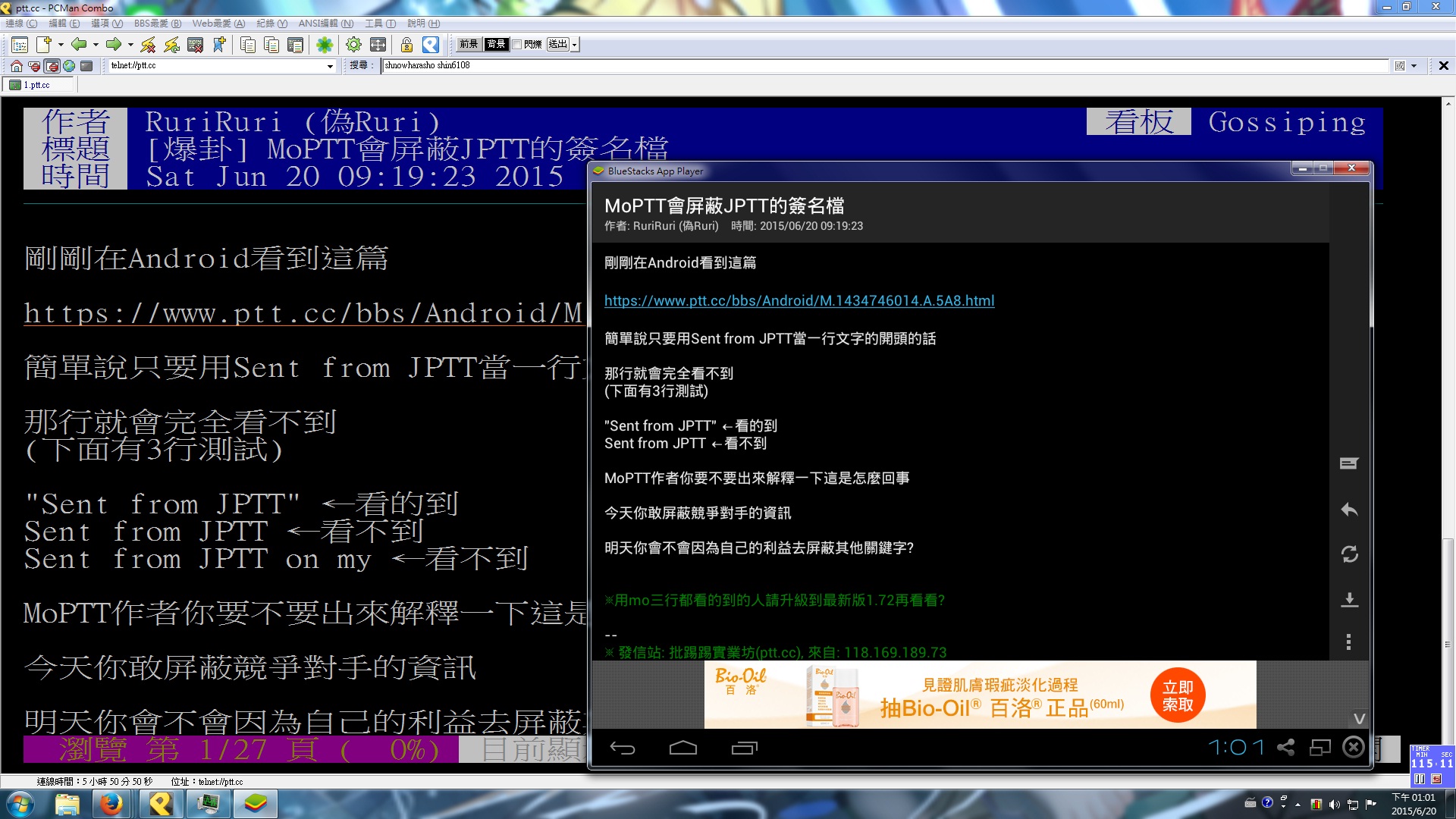Click the close connection window icon
The height and width of the screenshot is (819, 1456).
pos(195,45)
